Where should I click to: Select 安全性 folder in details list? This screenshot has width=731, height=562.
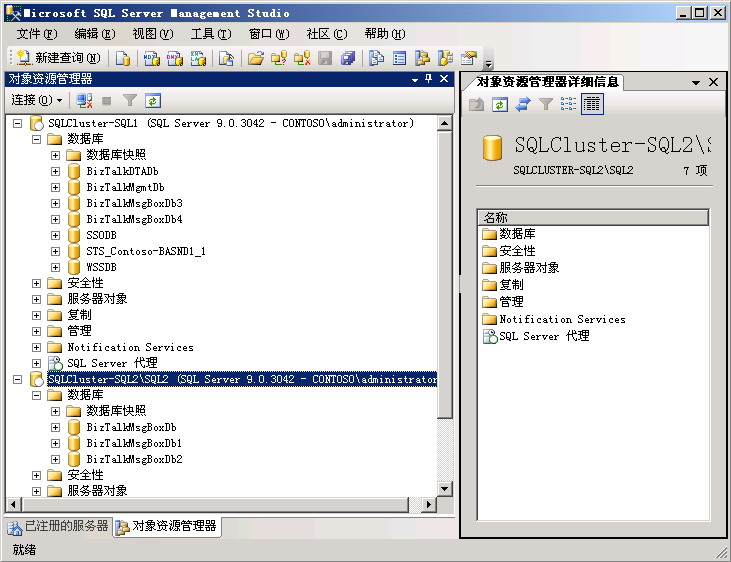pyautogui.click(x=509, y=251)
